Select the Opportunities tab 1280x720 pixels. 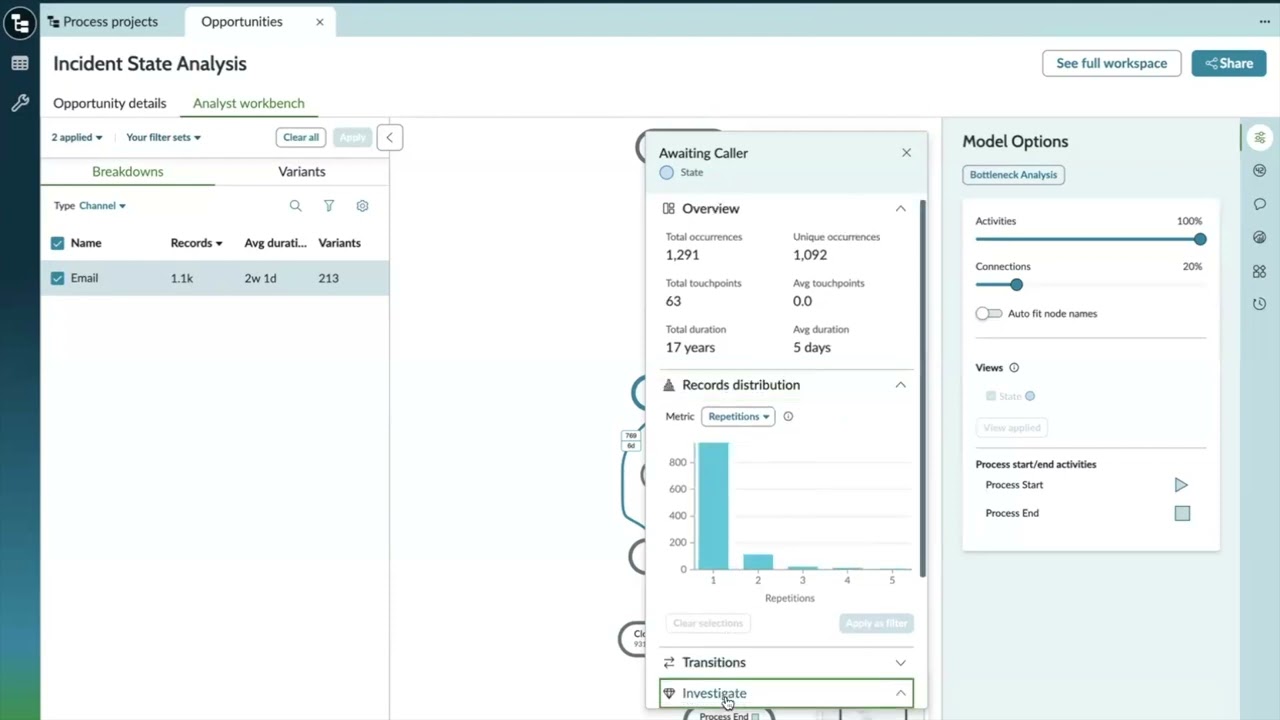[242, 22]
